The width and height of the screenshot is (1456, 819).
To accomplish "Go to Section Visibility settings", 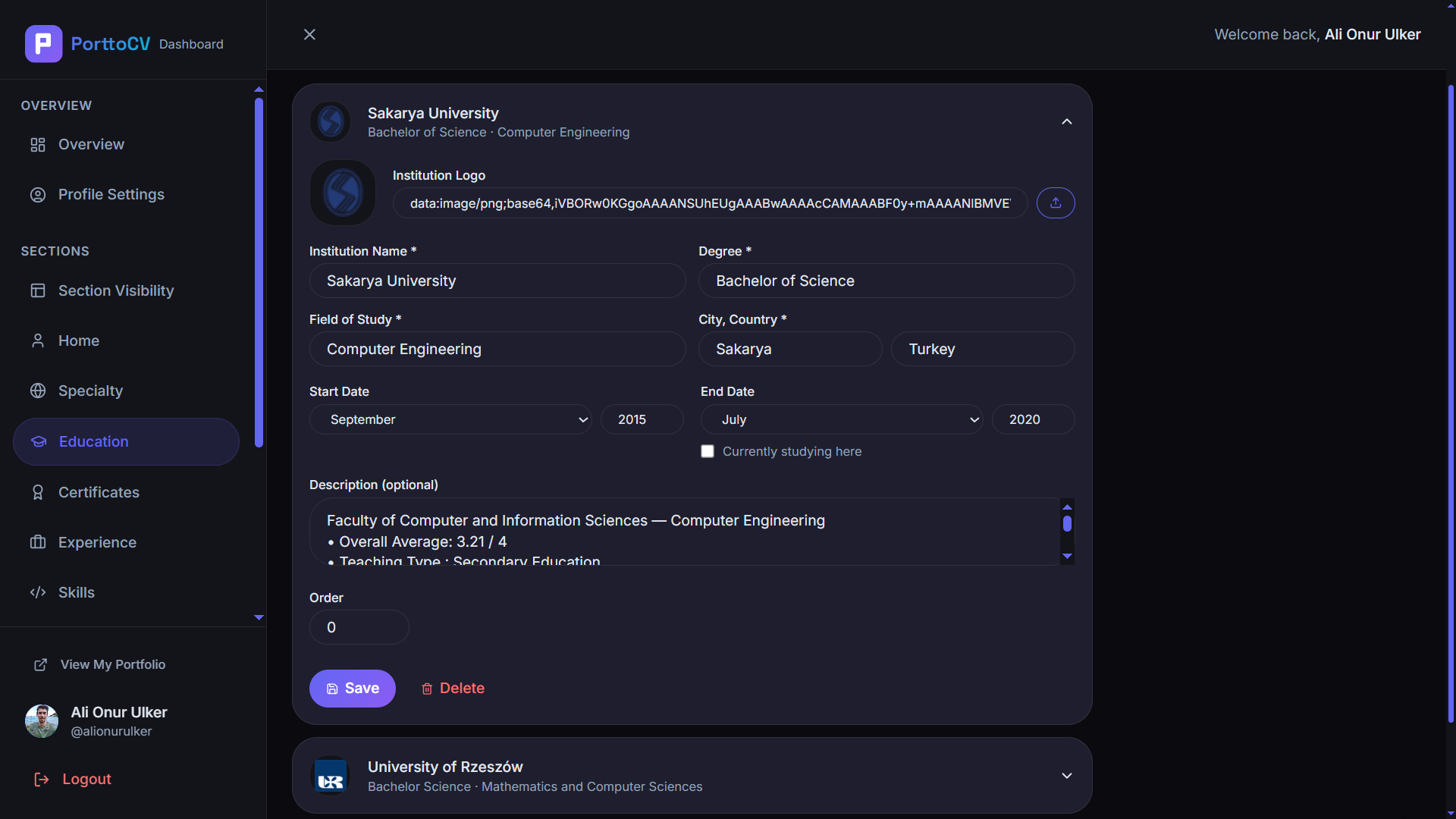I will 126,290.
